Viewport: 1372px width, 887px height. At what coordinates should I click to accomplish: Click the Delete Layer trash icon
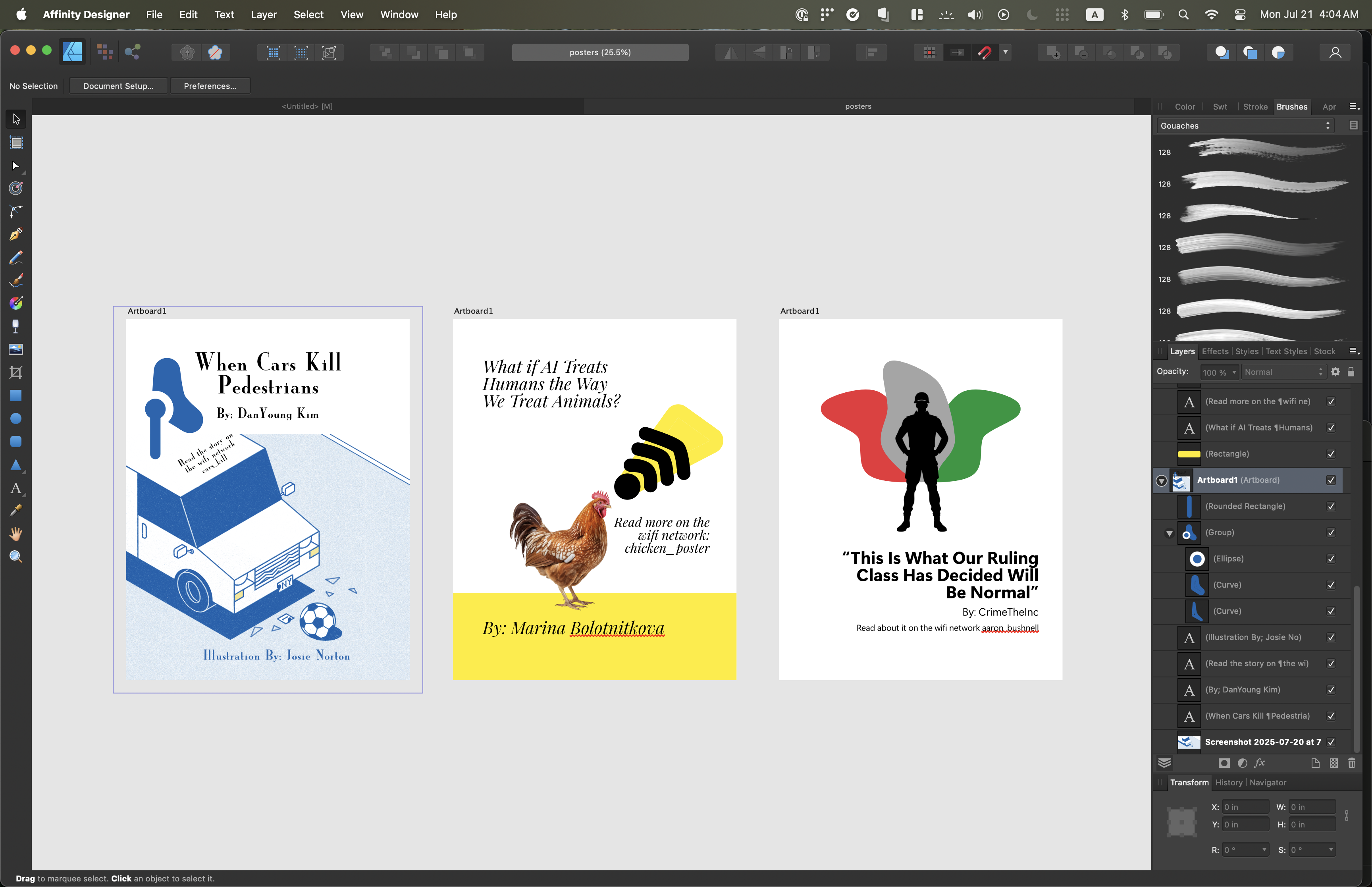pos(1352,763)
